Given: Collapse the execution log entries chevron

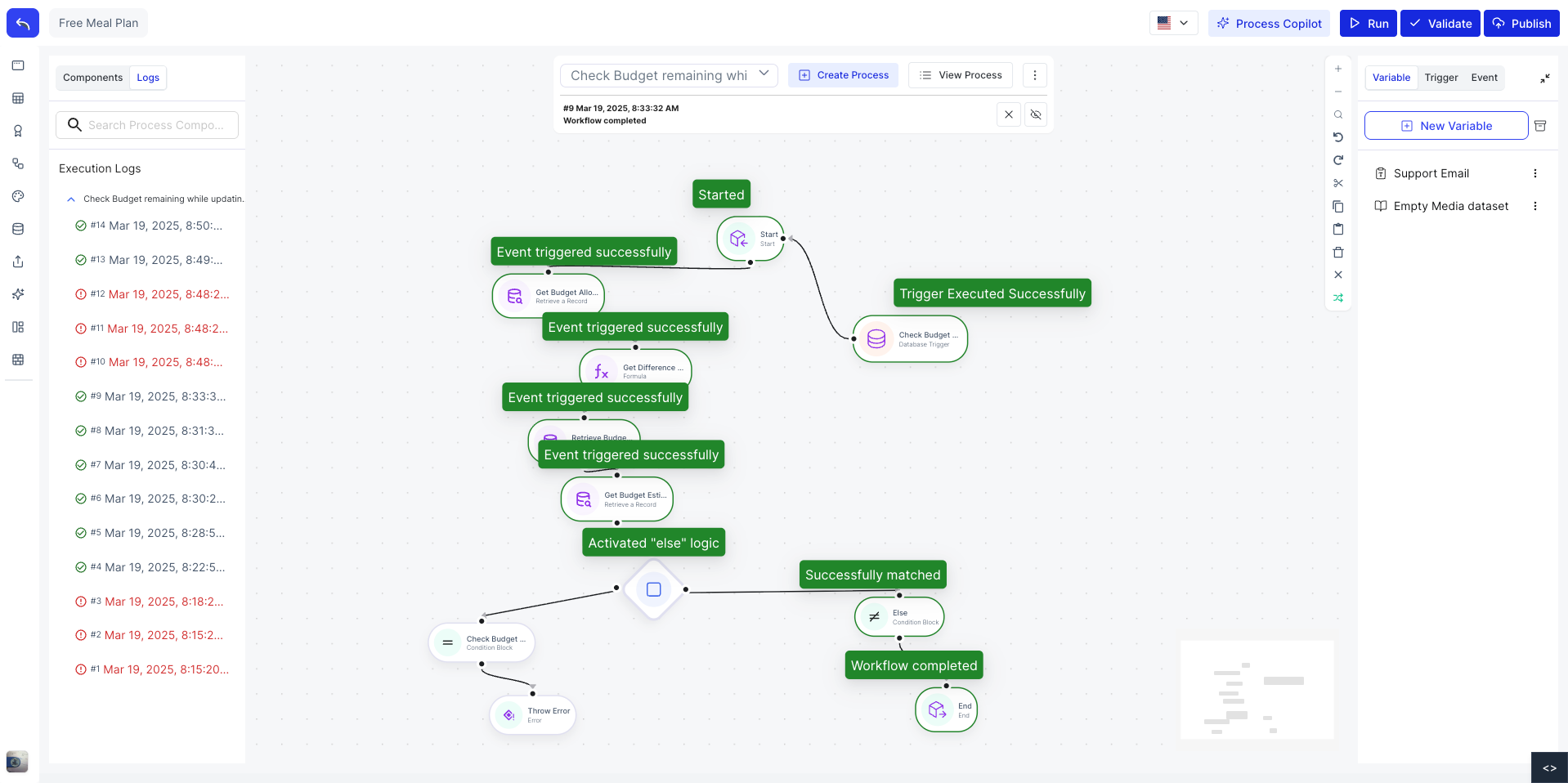Looking at the screenshot, I should (x=70, y=199).
